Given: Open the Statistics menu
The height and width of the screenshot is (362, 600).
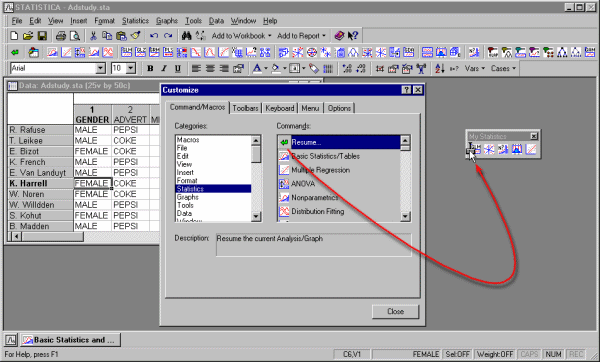Looking at the screenshot, I should pyautogui.click(x=135, y=21).
